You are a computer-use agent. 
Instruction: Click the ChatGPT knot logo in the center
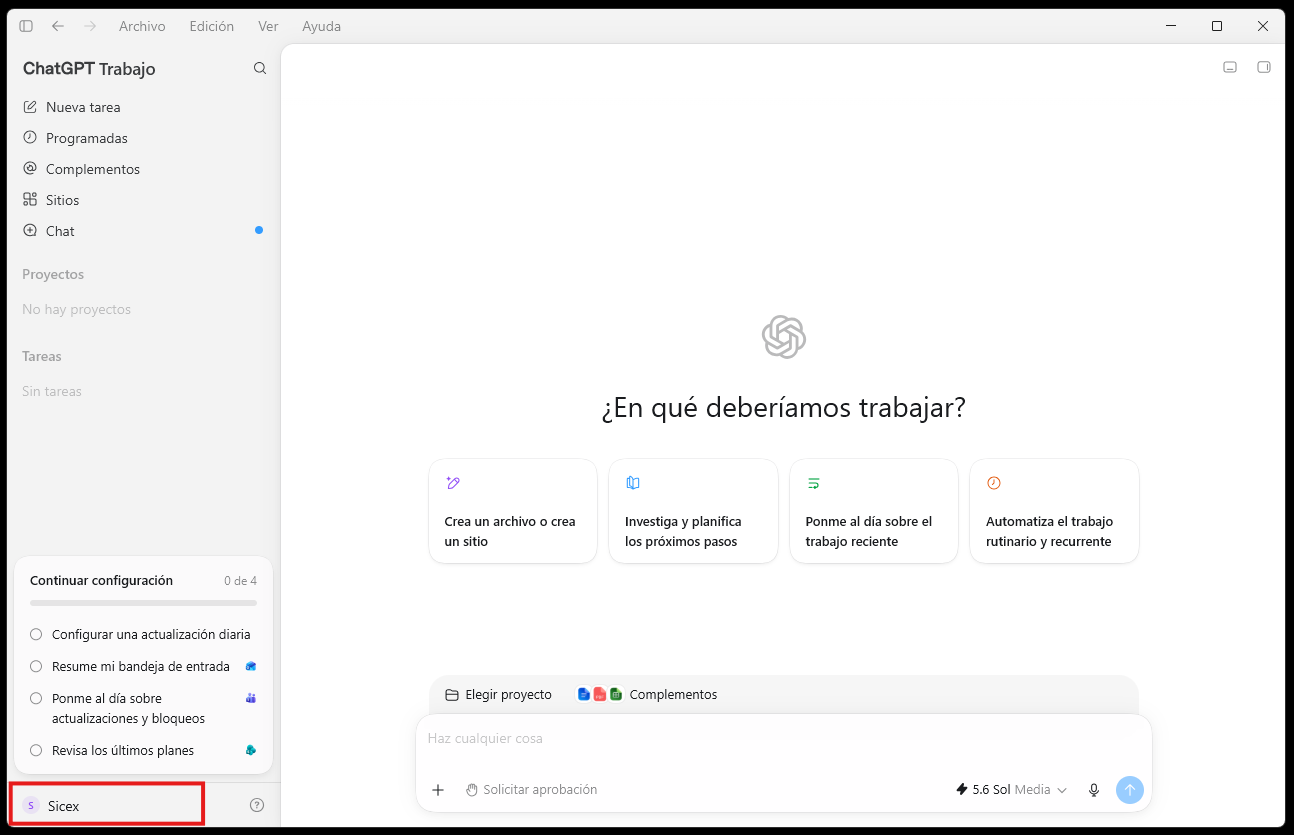(x=784, y=337)
